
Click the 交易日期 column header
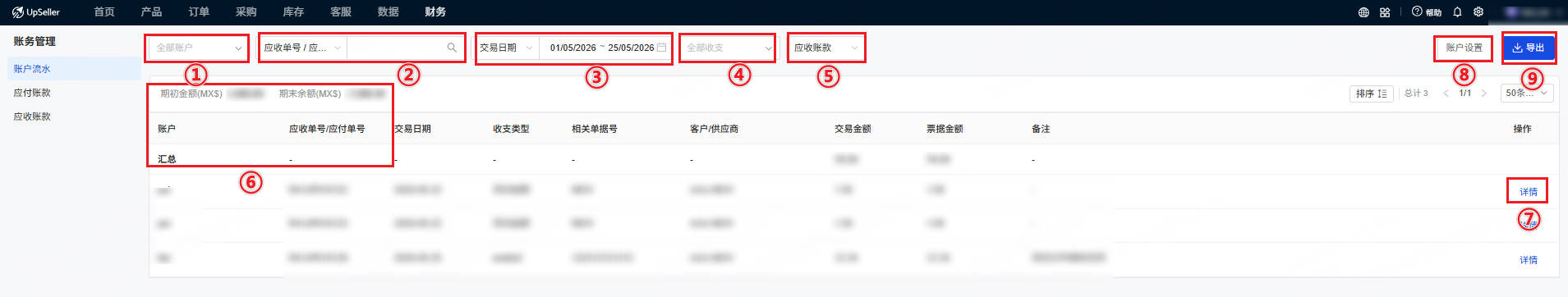click(412, 129)
